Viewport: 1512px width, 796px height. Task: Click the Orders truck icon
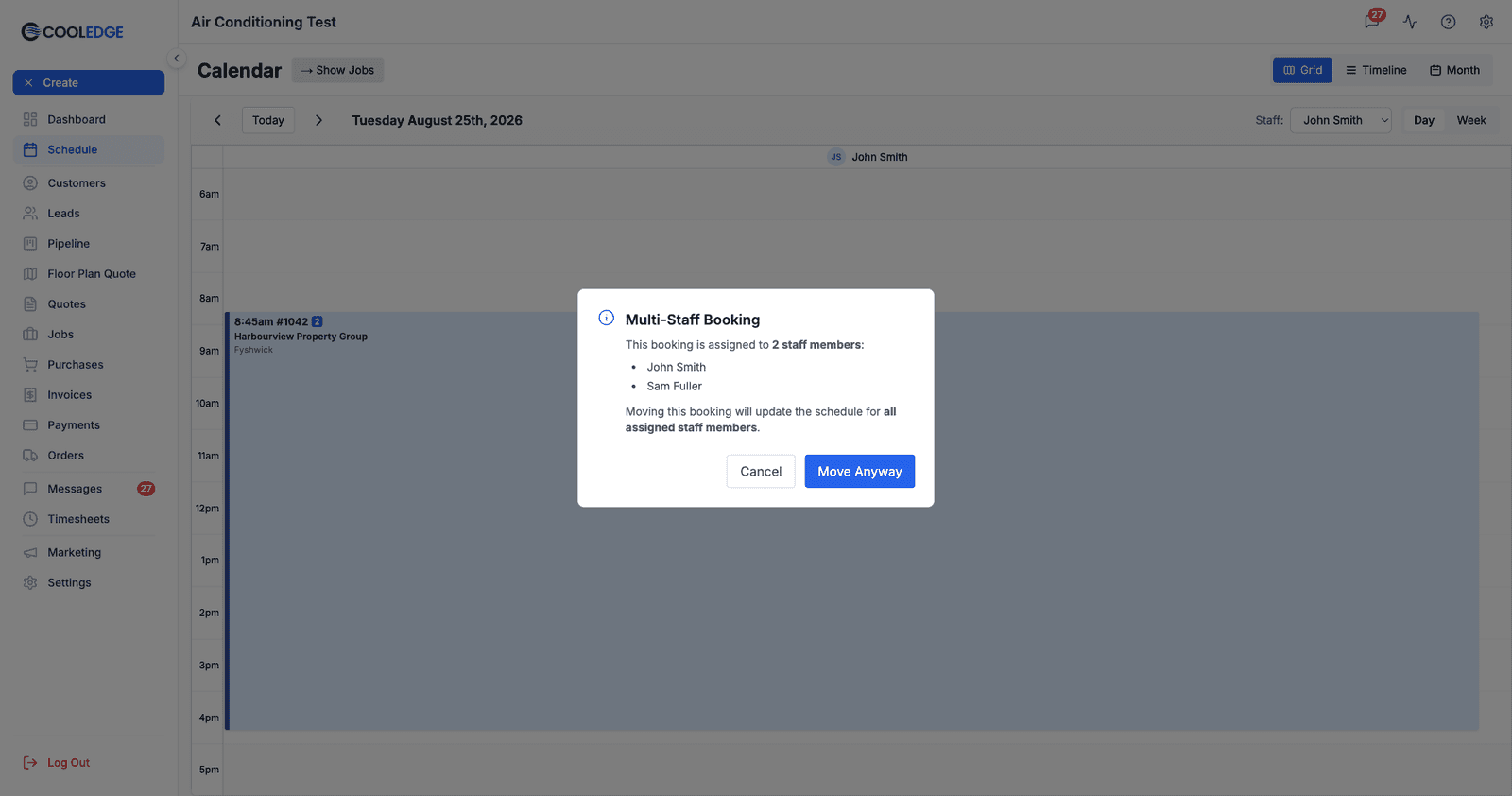coord(30,455)
